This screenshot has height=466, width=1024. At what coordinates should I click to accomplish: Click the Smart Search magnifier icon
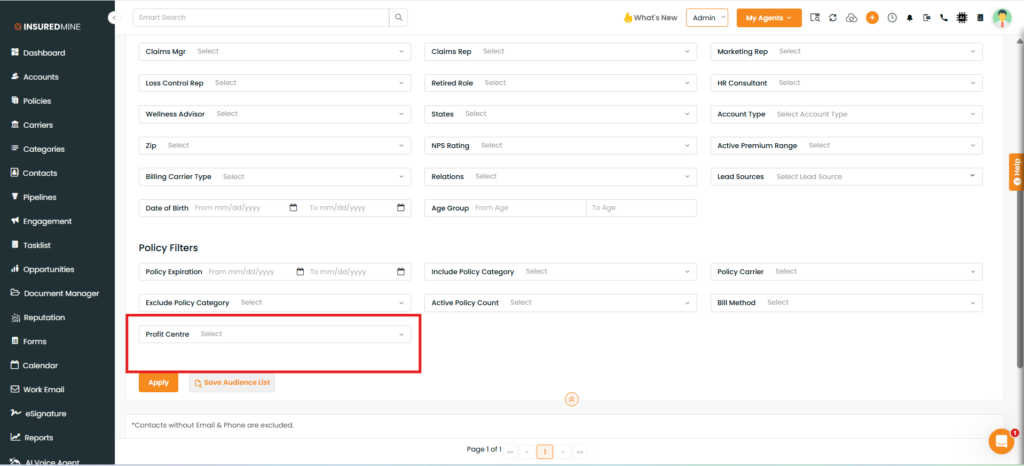pyautogui.click(x=398, y=18)
